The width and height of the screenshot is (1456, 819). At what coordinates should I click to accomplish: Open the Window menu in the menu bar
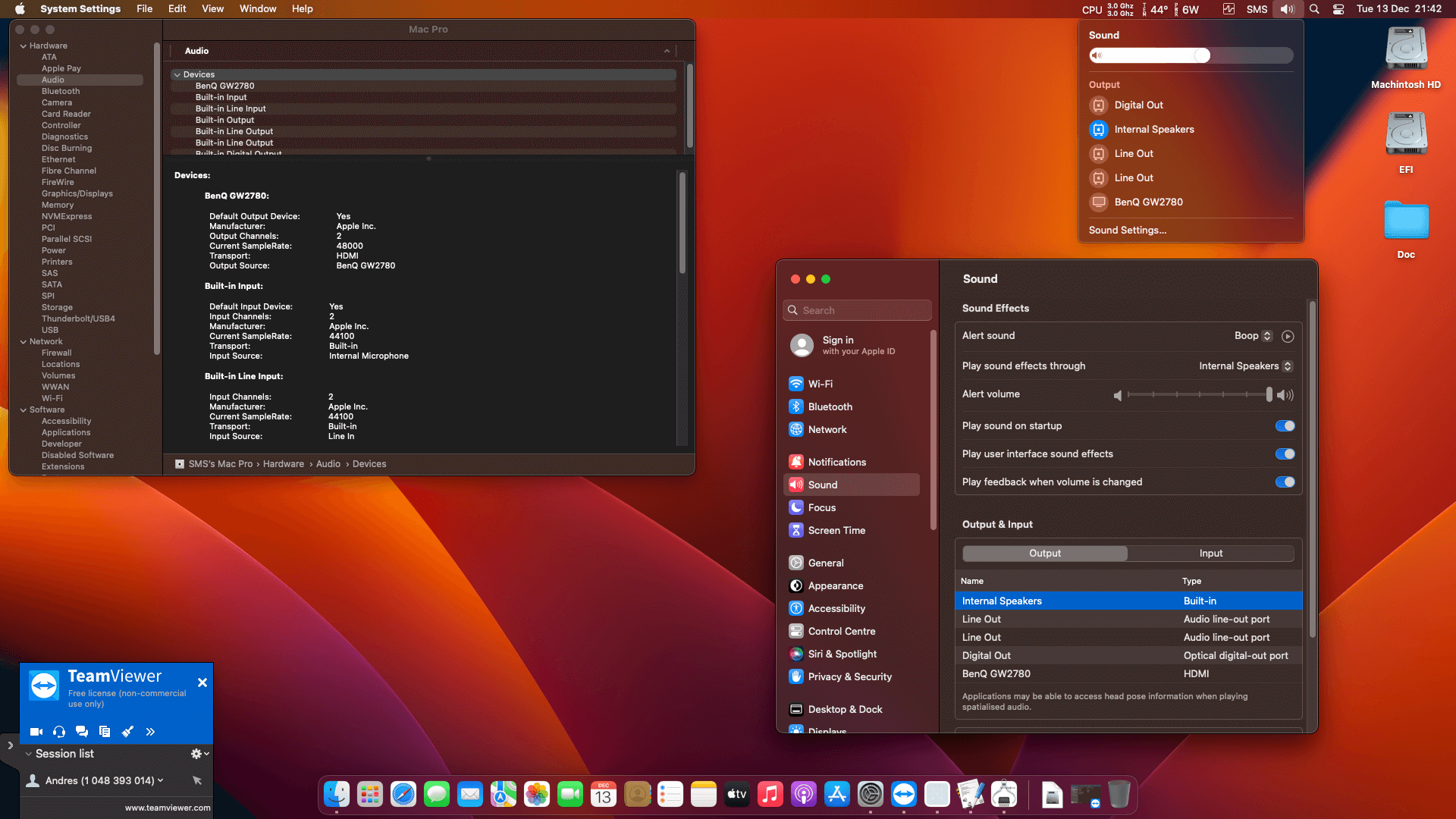click(257, 8)
